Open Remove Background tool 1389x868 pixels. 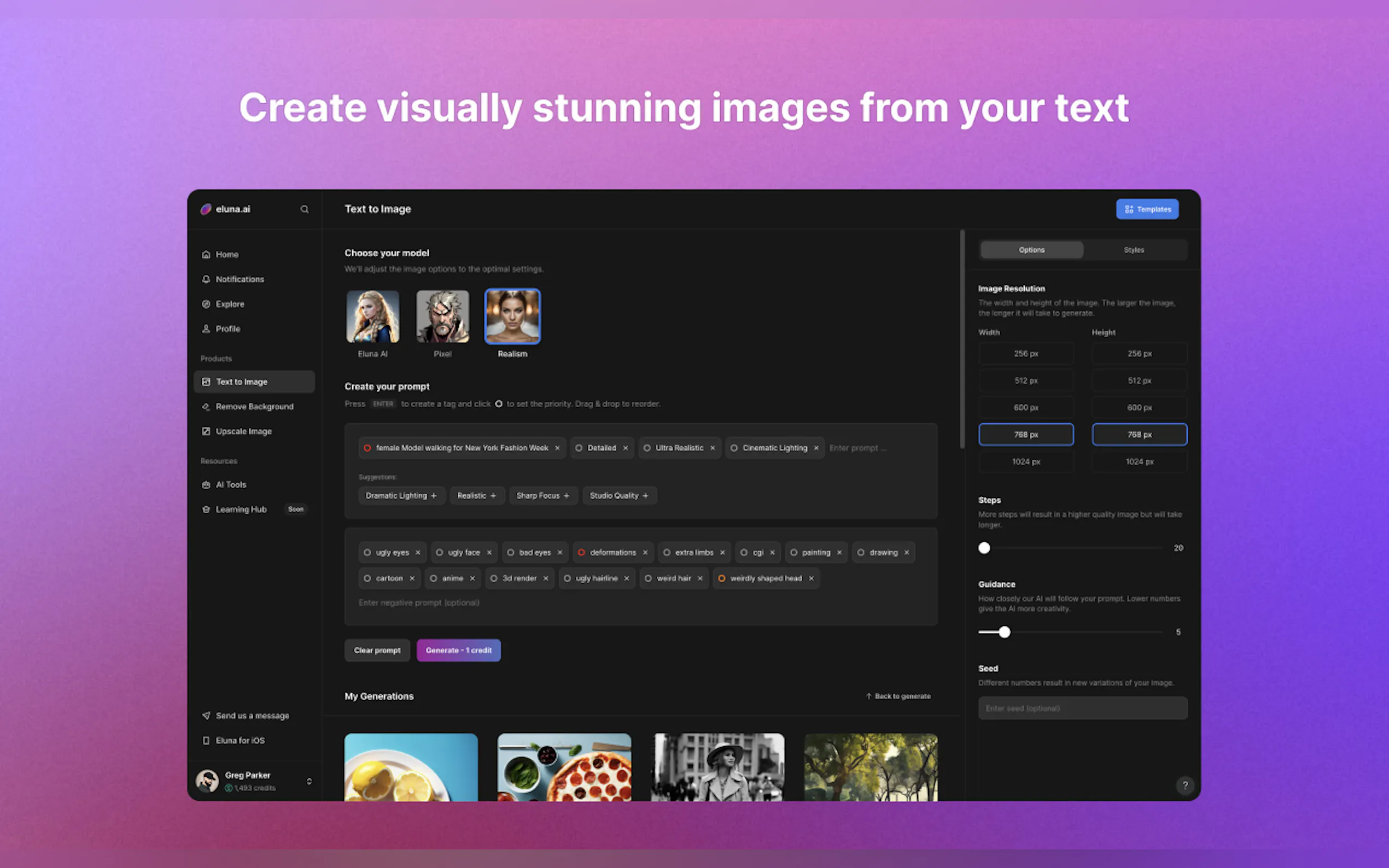point(254,407)
